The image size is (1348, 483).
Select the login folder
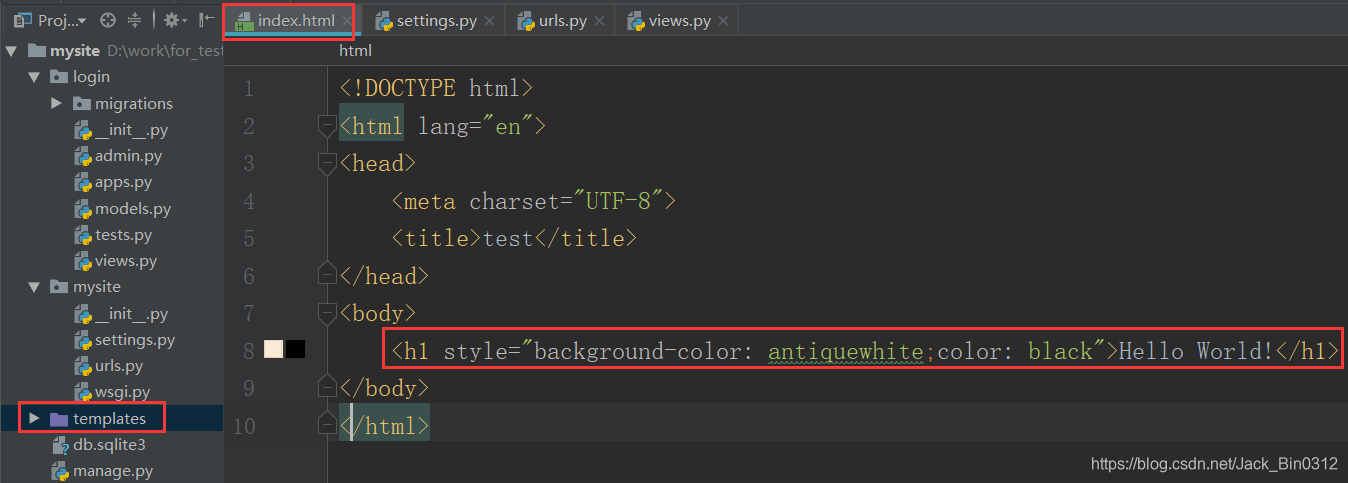pyautogui.click(x=91, y=77)
